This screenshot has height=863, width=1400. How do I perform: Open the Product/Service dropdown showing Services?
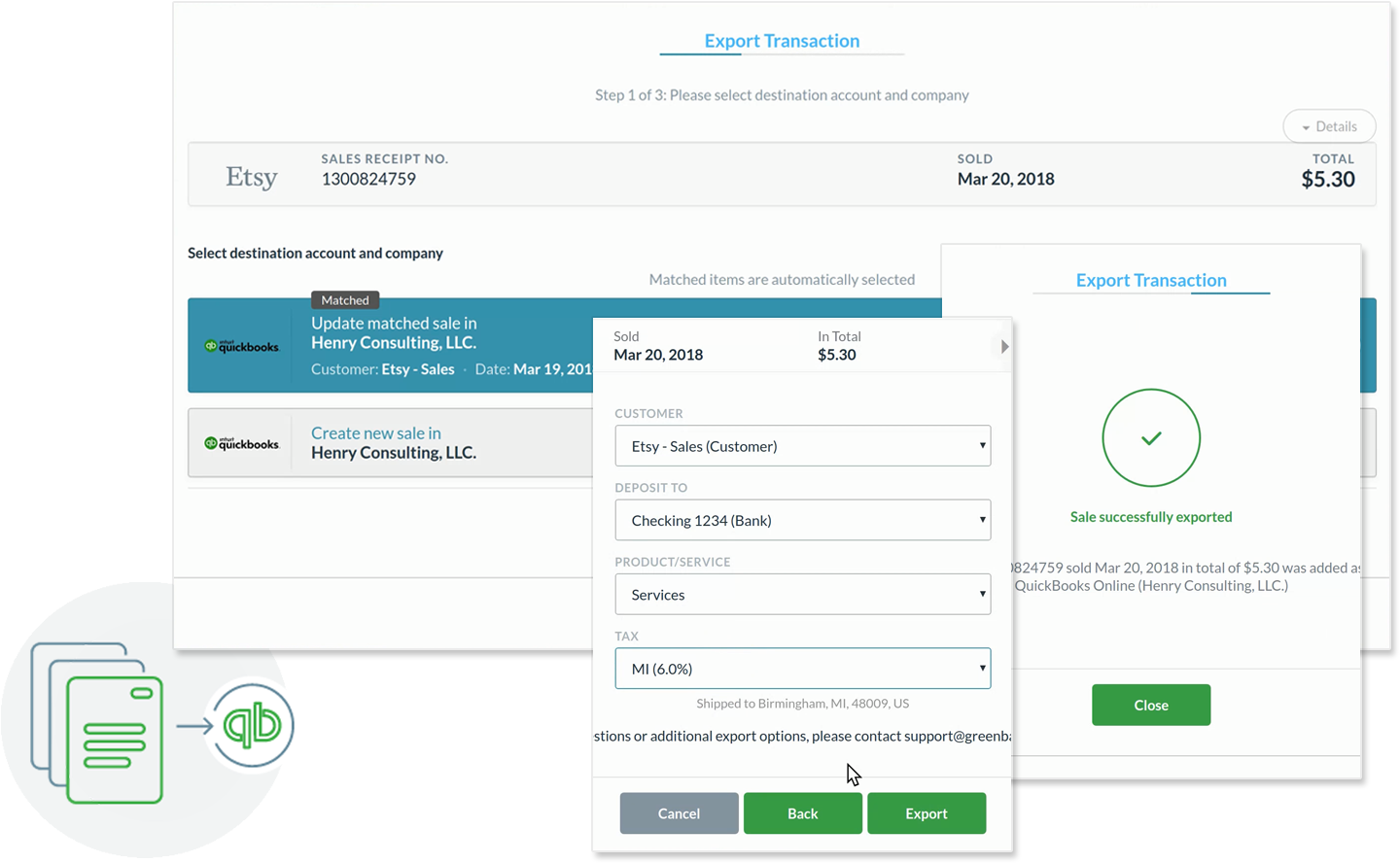pyautogui.click(x=802, y=594)
